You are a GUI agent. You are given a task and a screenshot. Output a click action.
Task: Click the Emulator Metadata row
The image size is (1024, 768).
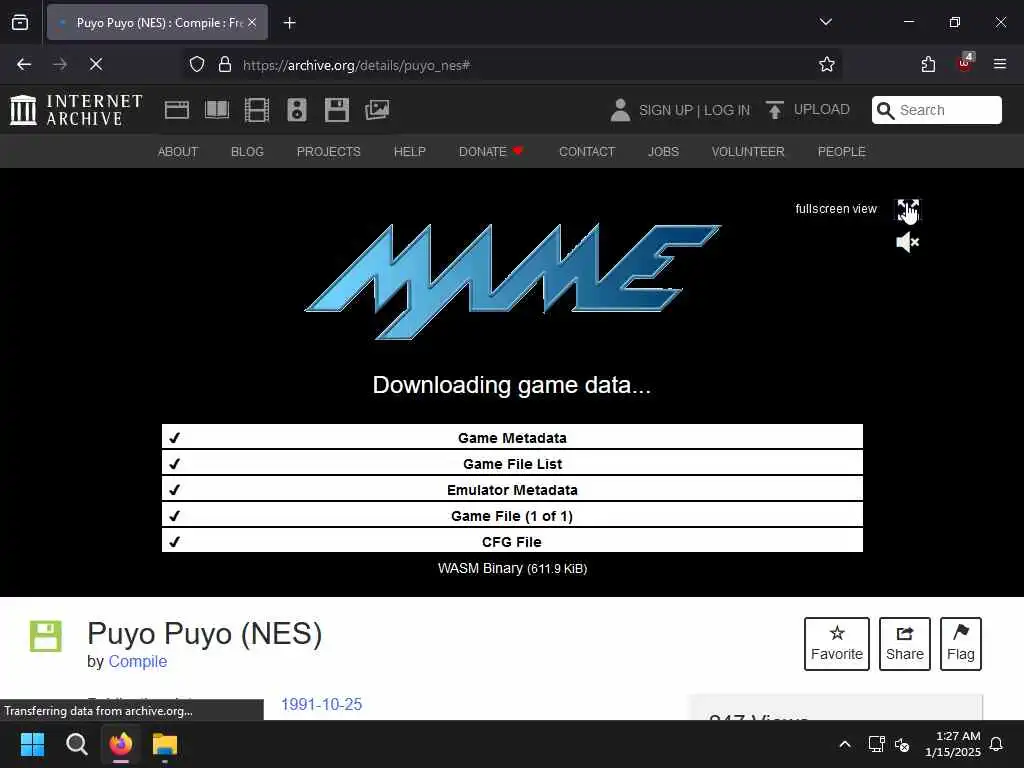512,489
